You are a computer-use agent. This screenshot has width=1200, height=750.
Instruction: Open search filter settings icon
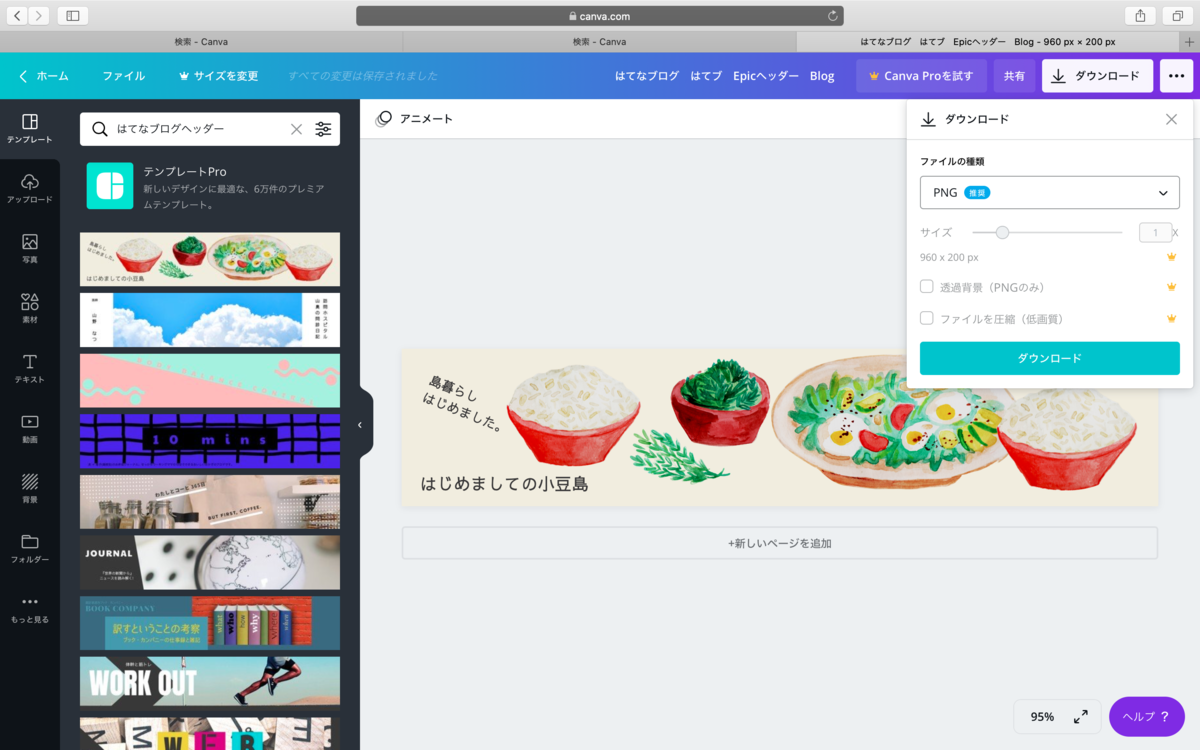pyautogui.click(x=323, y=129)
